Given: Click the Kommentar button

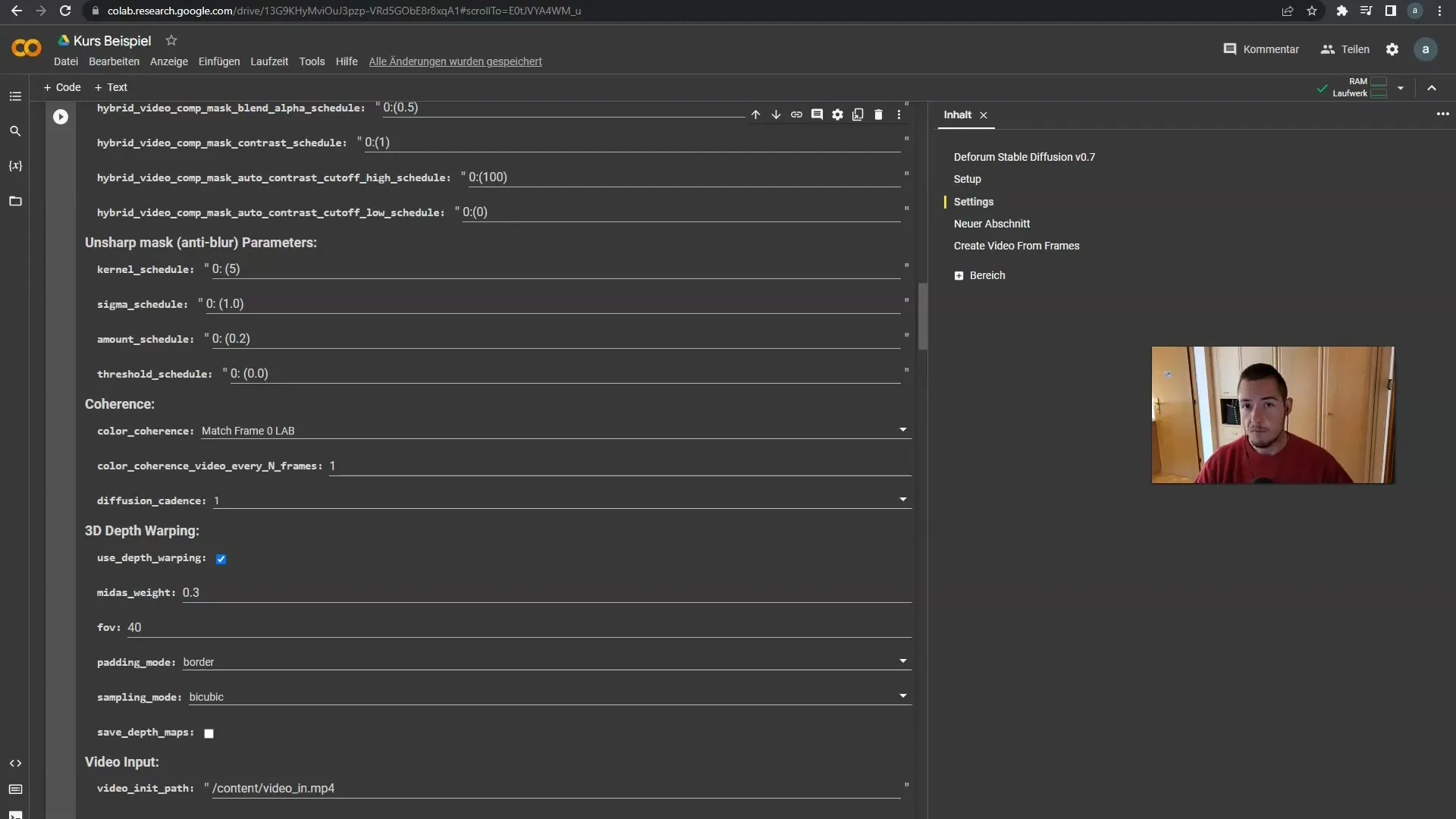Looking at the screenshot, I should 1261,49.
